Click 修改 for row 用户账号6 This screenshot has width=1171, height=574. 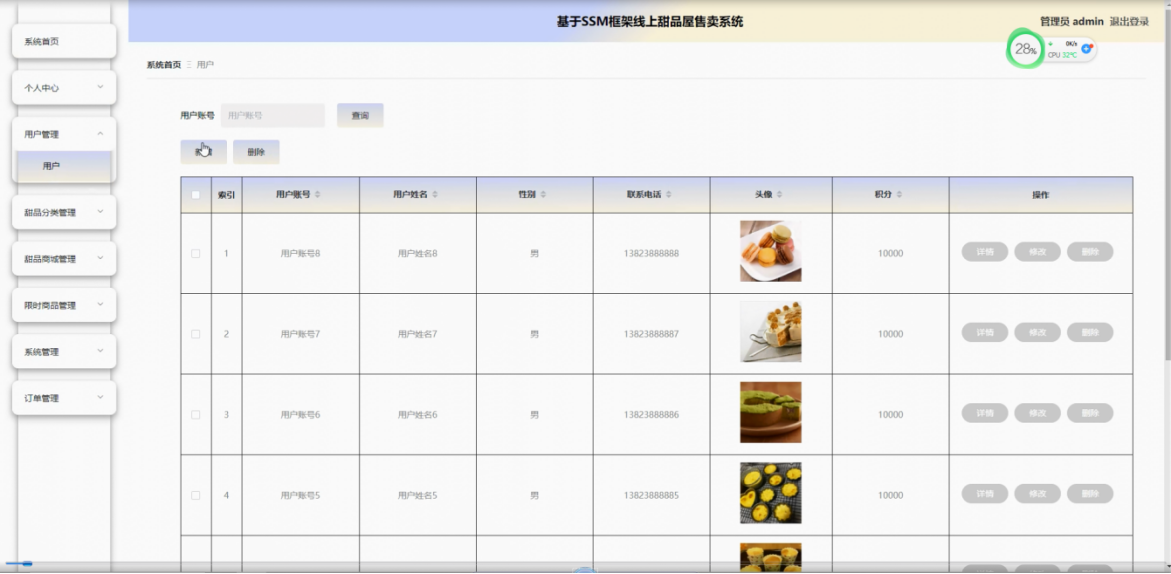pyautogui.click(x=1037, y=413)
